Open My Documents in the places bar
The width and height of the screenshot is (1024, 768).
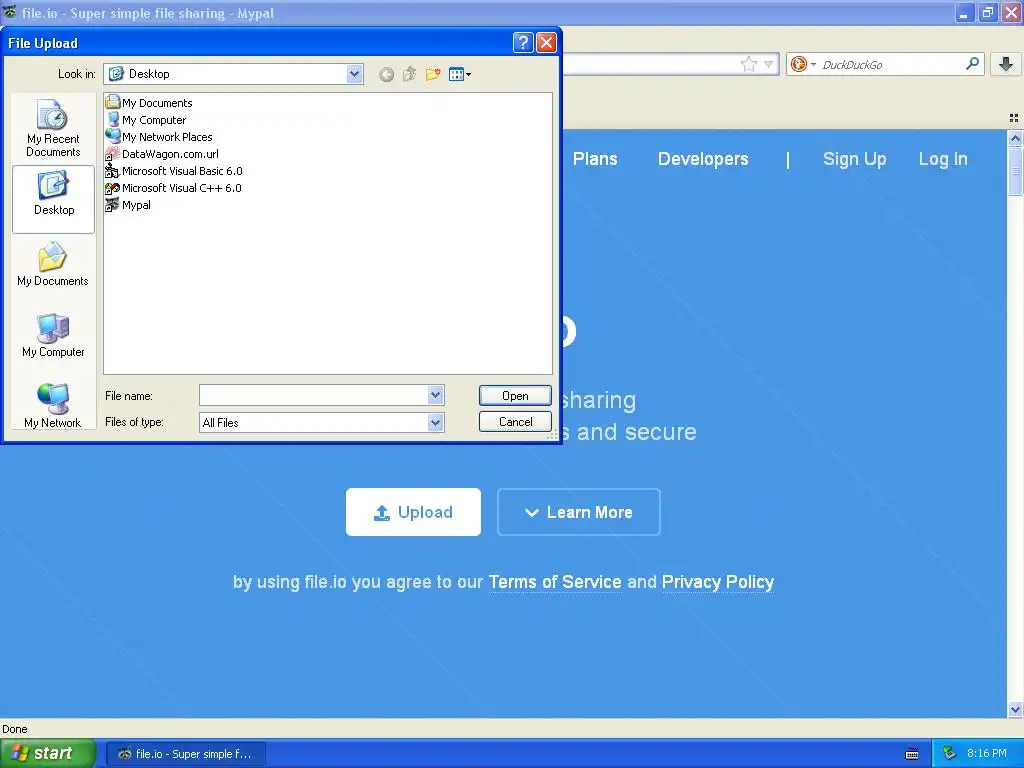[53, 265]
